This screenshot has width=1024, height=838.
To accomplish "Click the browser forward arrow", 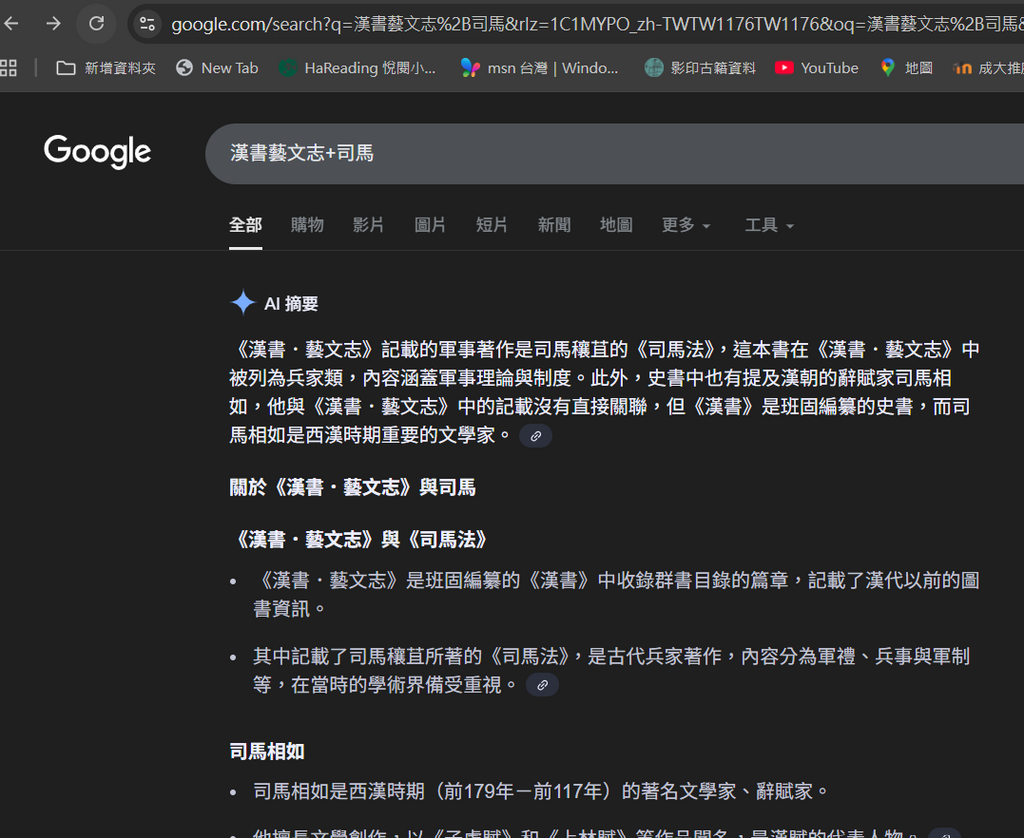I will pos(53,23).
